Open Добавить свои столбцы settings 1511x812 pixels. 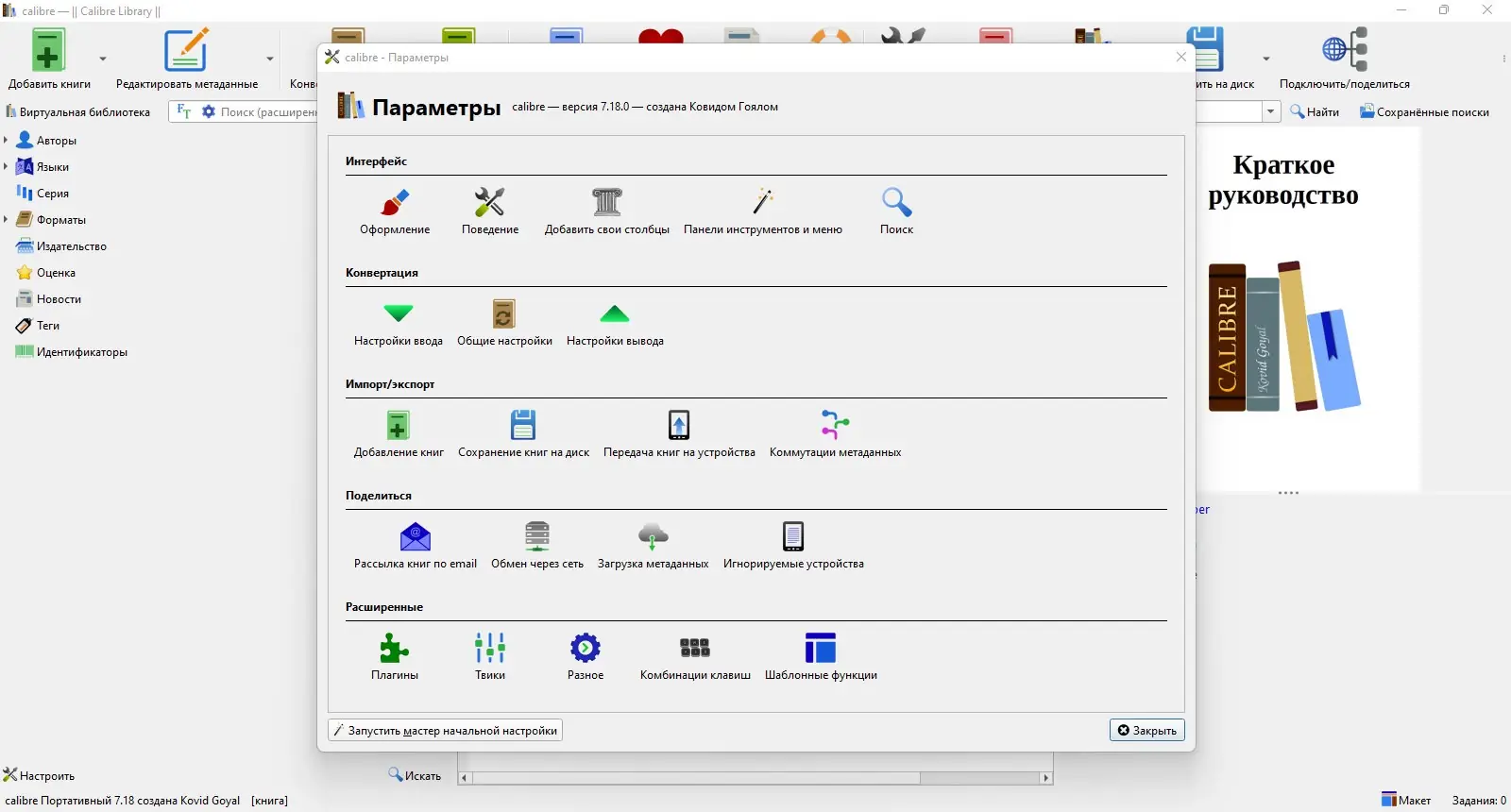pyautogui.click(x=607, y=211)
